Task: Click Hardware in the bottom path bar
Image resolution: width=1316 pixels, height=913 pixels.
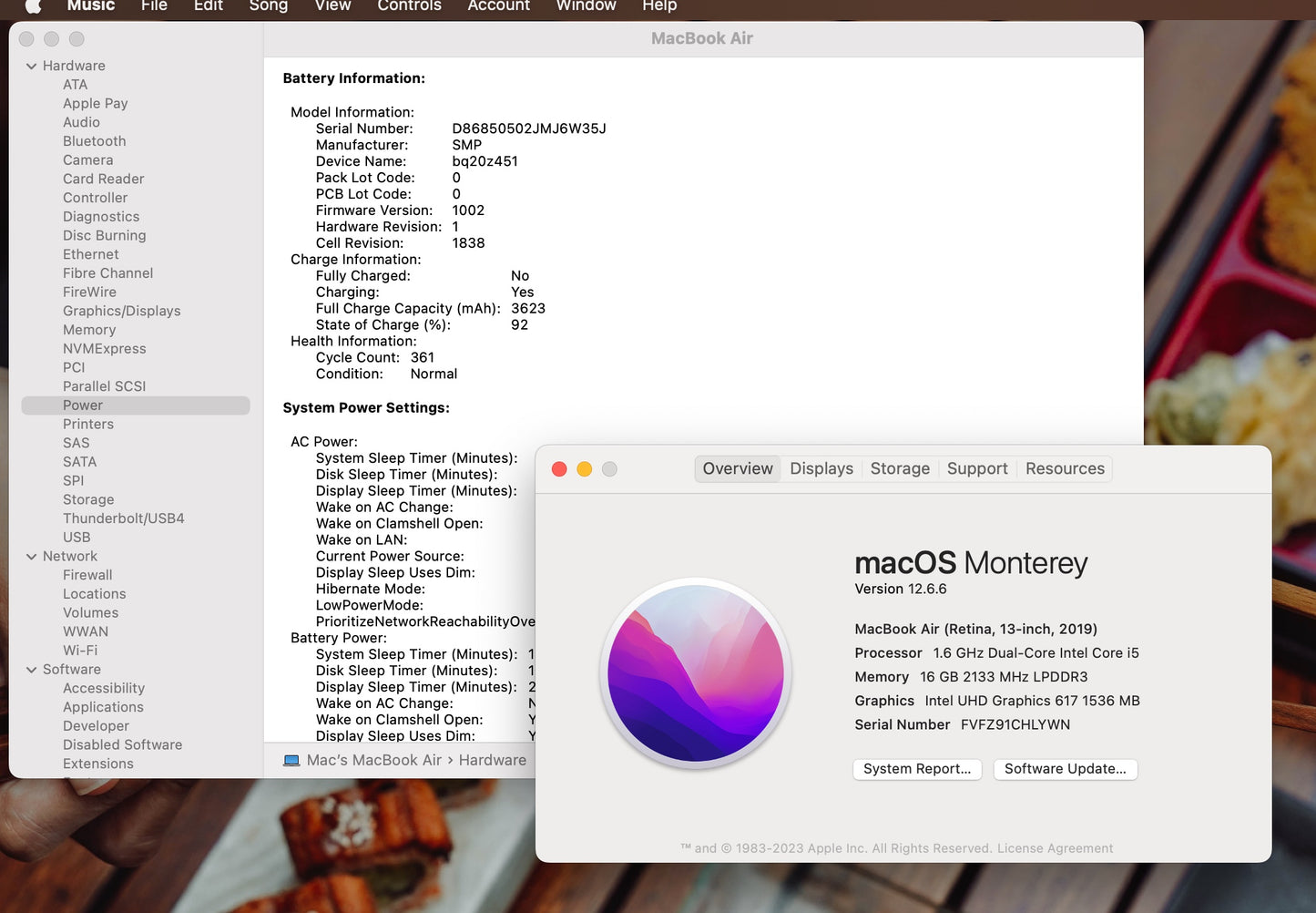Action: pyautogui.click(x=492, y=760)
